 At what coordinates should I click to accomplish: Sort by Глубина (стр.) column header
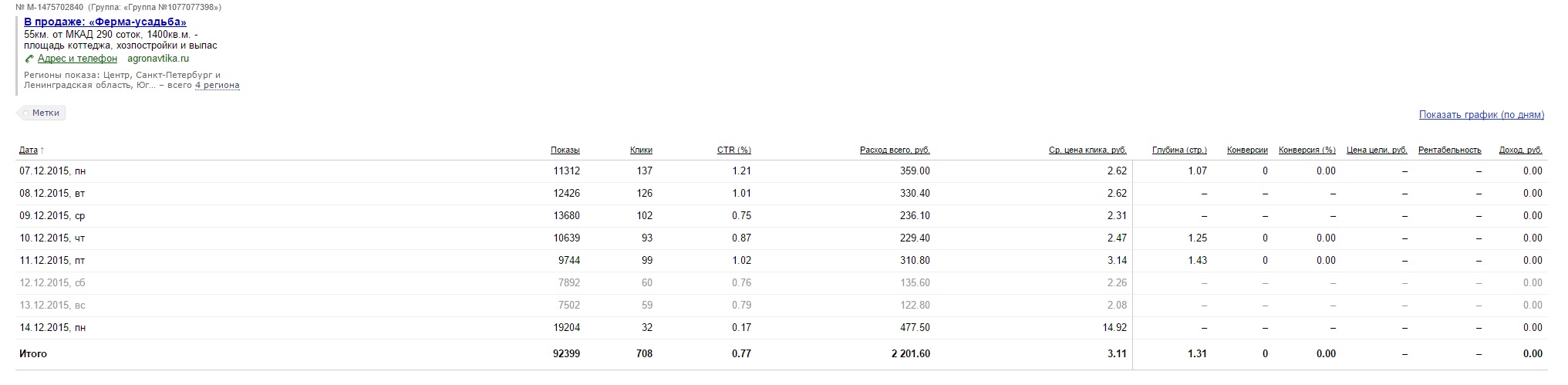pyautogui.click(x=1179, y=150)
